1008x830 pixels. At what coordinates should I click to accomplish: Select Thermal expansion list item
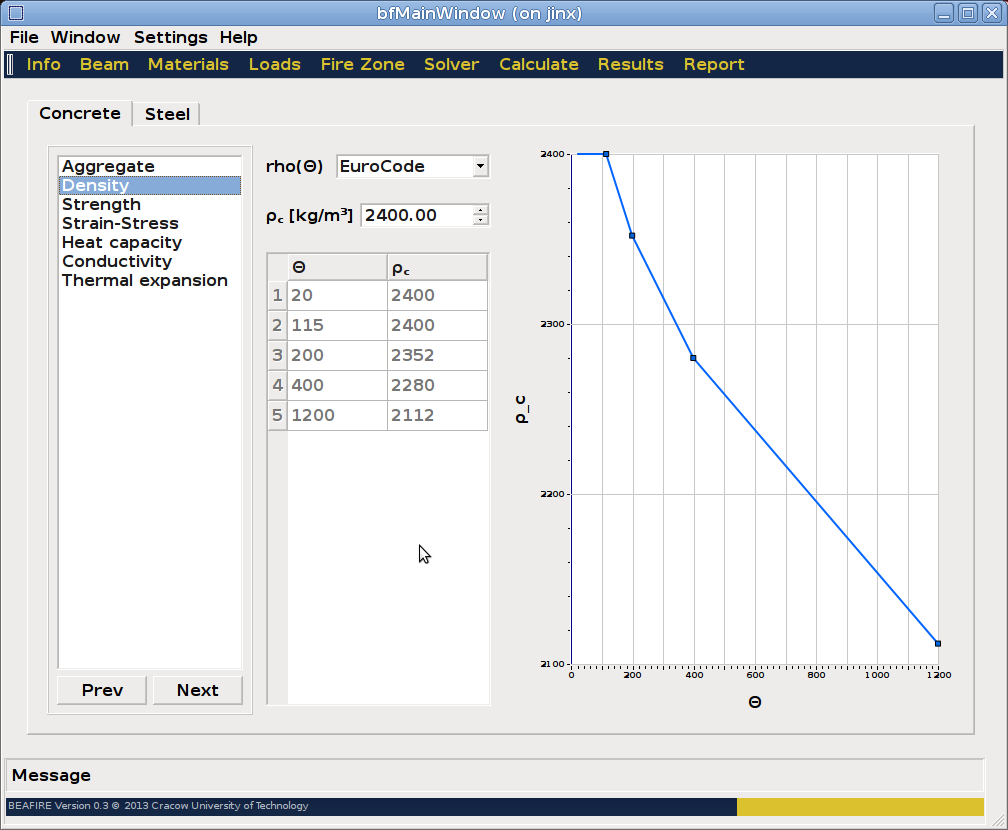(x=144, y=280)
